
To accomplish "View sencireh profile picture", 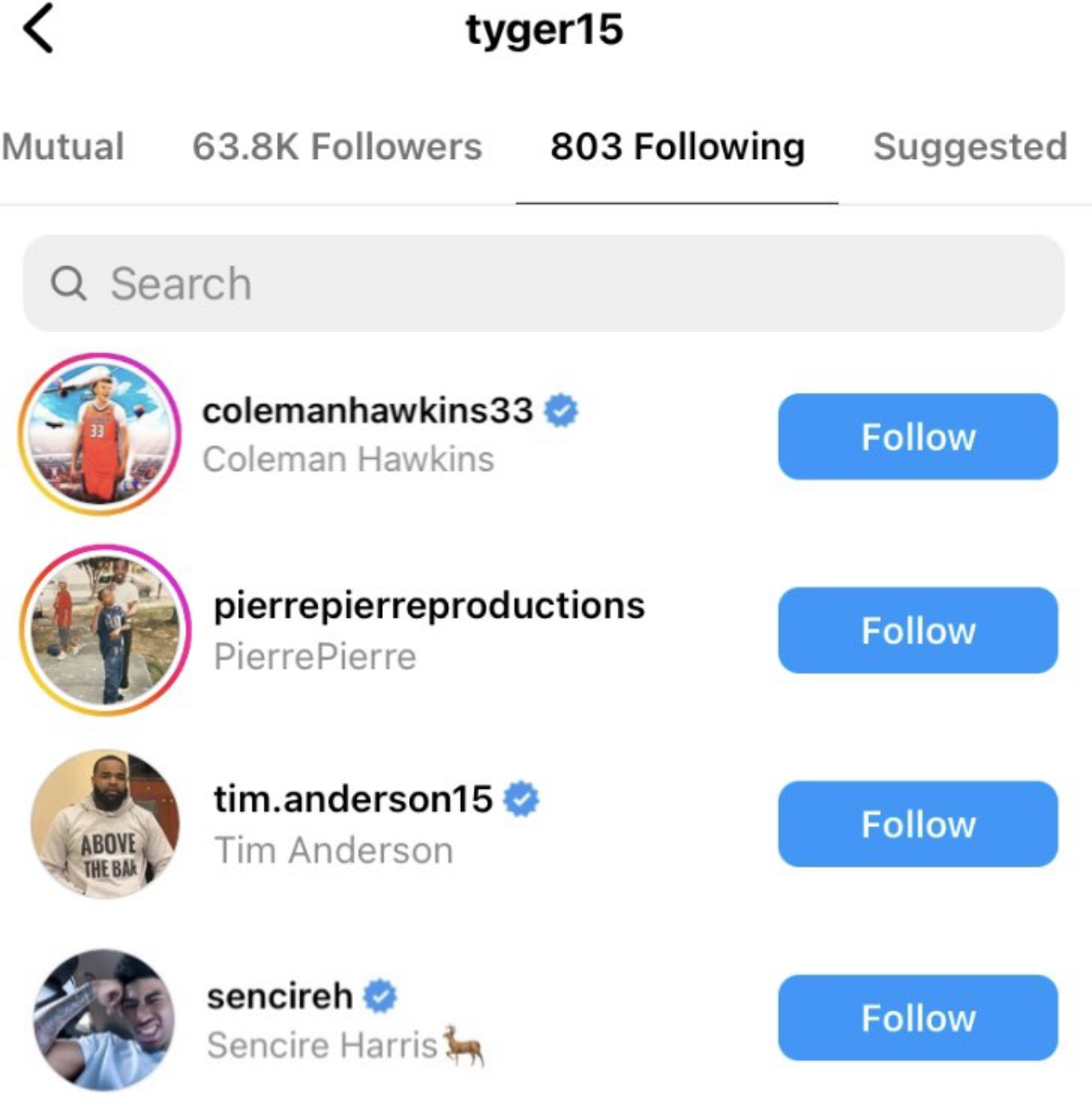I will click(104, 1018).
